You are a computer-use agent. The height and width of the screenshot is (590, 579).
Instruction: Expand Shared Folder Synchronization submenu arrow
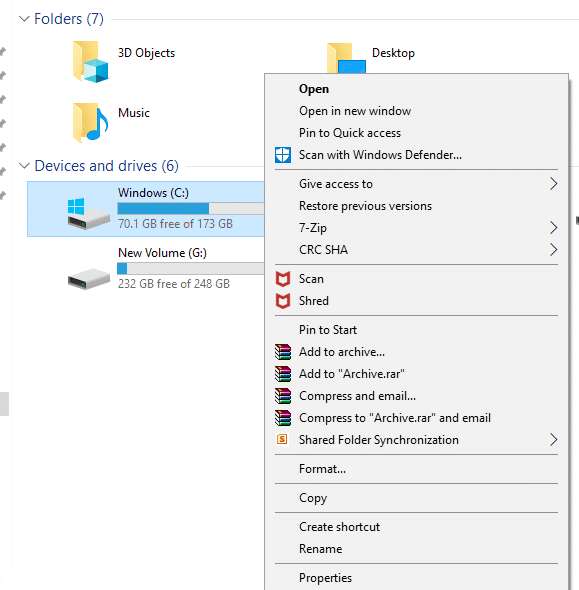coord(553,439)
